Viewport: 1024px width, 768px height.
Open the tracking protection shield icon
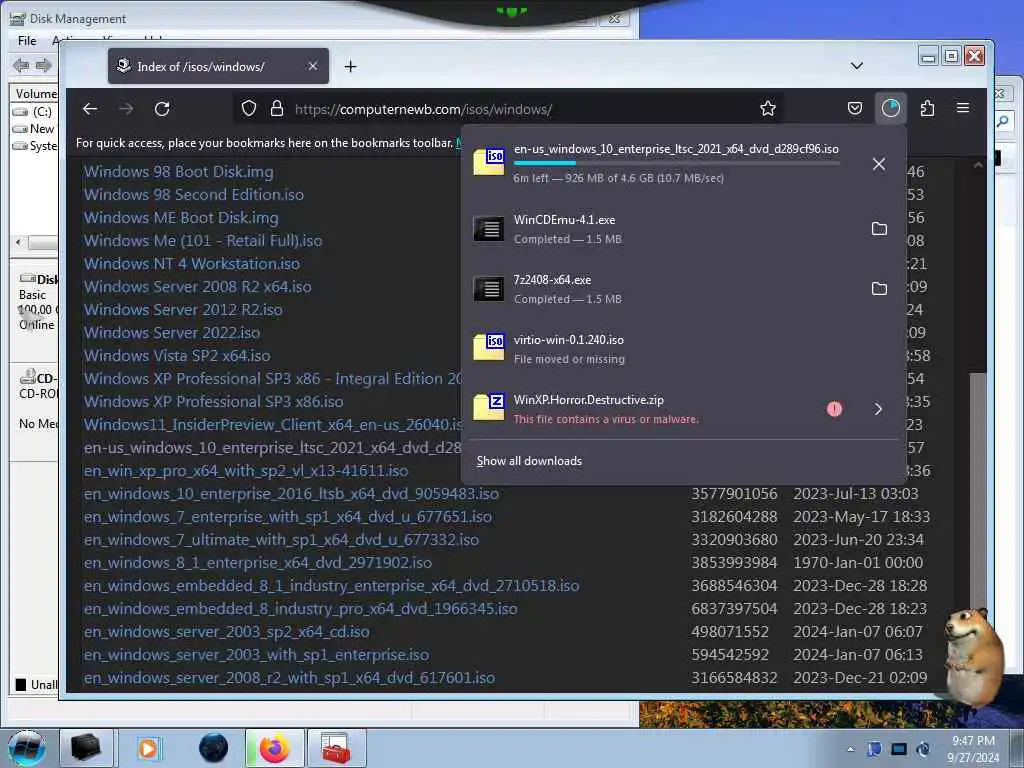pyautogui.click(x=249, y=108)
